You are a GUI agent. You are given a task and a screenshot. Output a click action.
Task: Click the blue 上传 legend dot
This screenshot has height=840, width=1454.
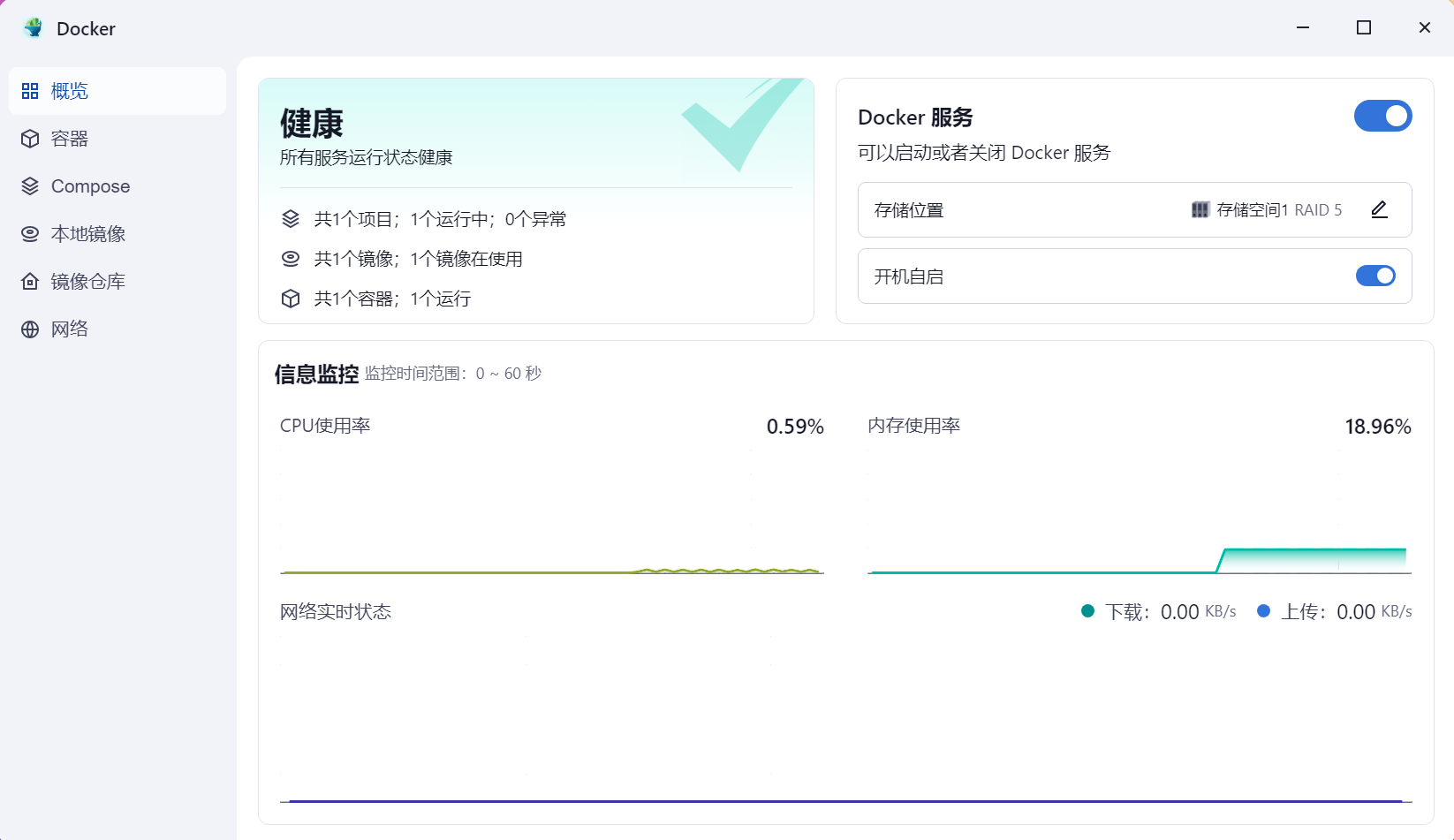tap(1263, 611)
